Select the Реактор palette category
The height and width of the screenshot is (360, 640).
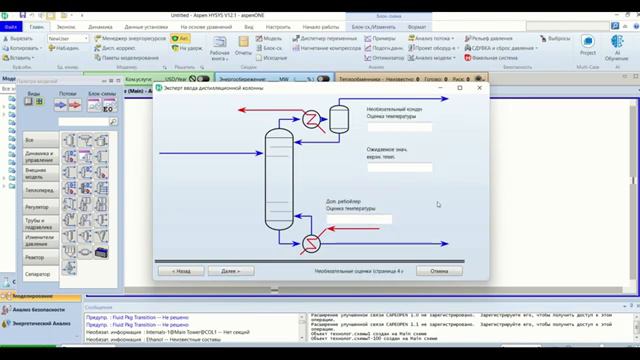coord(41,257)
